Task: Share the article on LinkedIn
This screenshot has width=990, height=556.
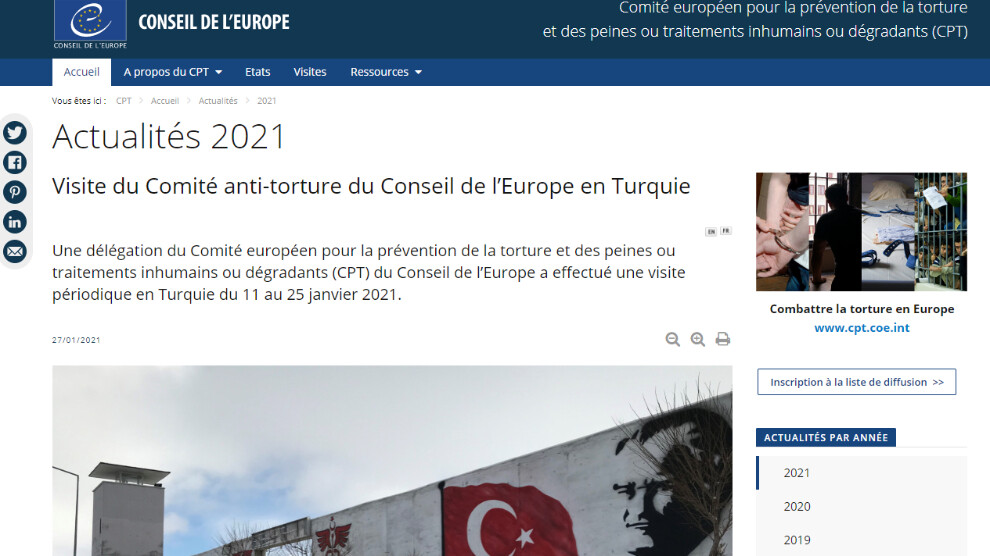Action: (x=15, y=222)
